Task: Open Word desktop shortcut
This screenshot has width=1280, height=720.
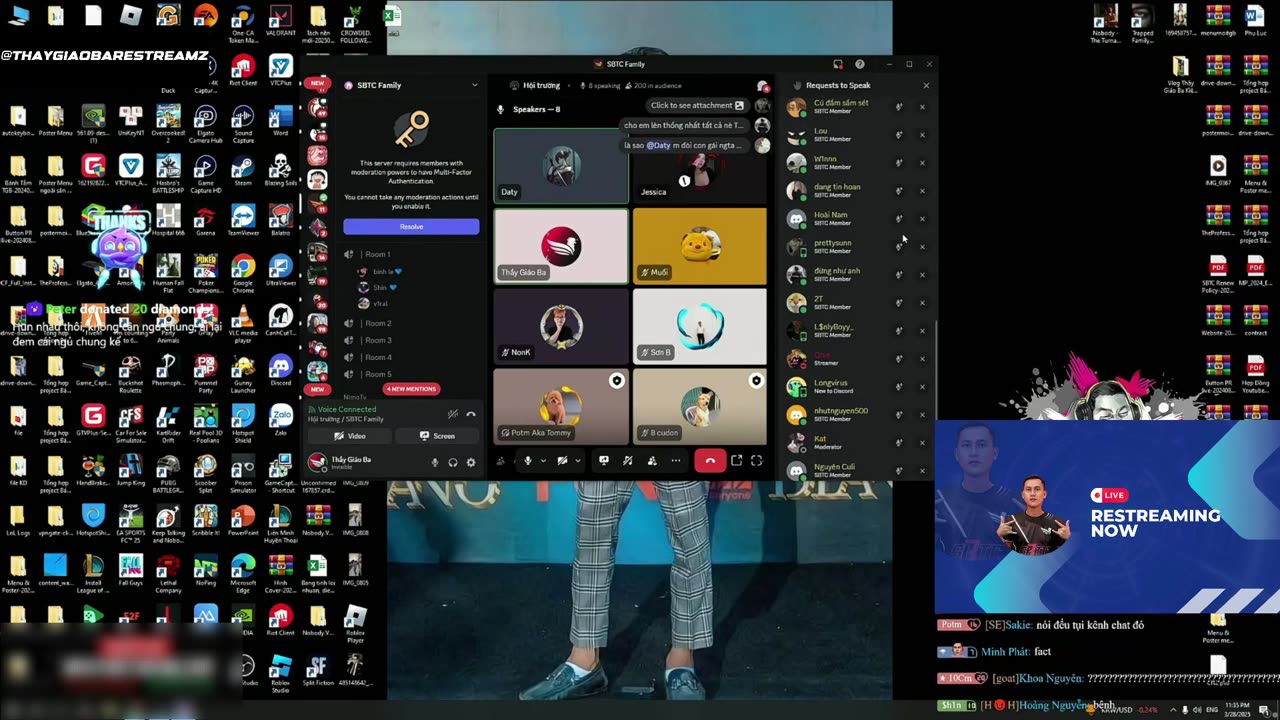Action: (x=281, y=121)
